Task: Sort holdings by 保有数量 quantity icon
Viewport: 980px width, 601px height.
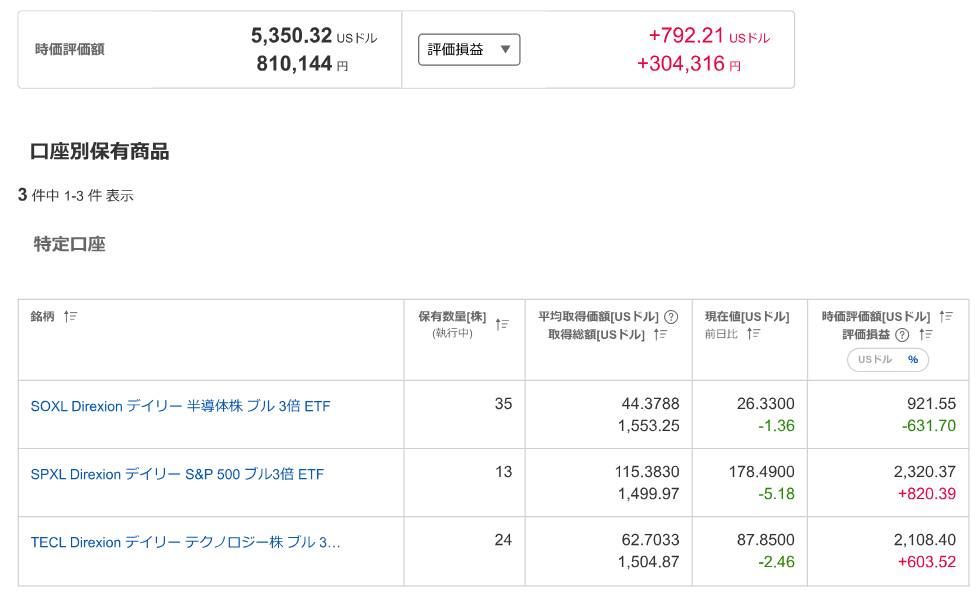Action: [x=502, y=324]
